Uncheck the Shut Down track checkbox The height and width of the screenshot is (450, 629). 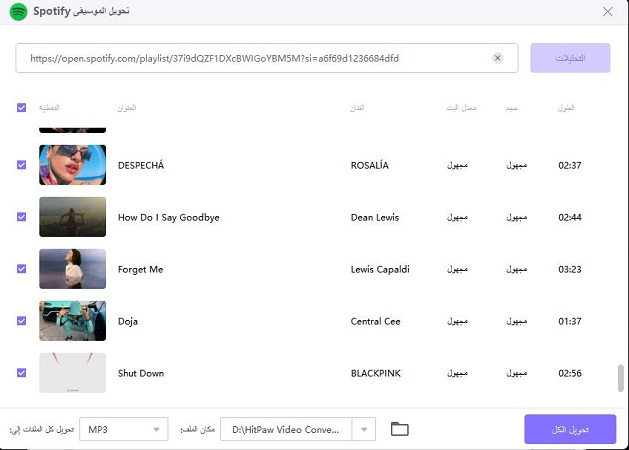pos(22,373)
